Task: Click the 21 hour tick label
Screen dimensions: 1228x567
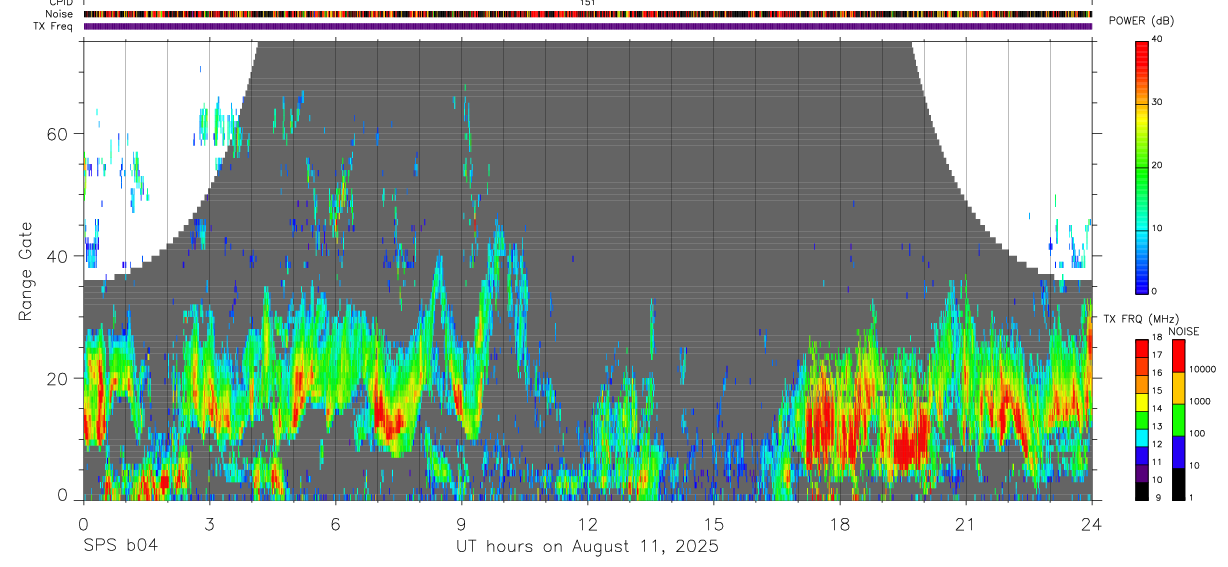Action: pos(966,524)
